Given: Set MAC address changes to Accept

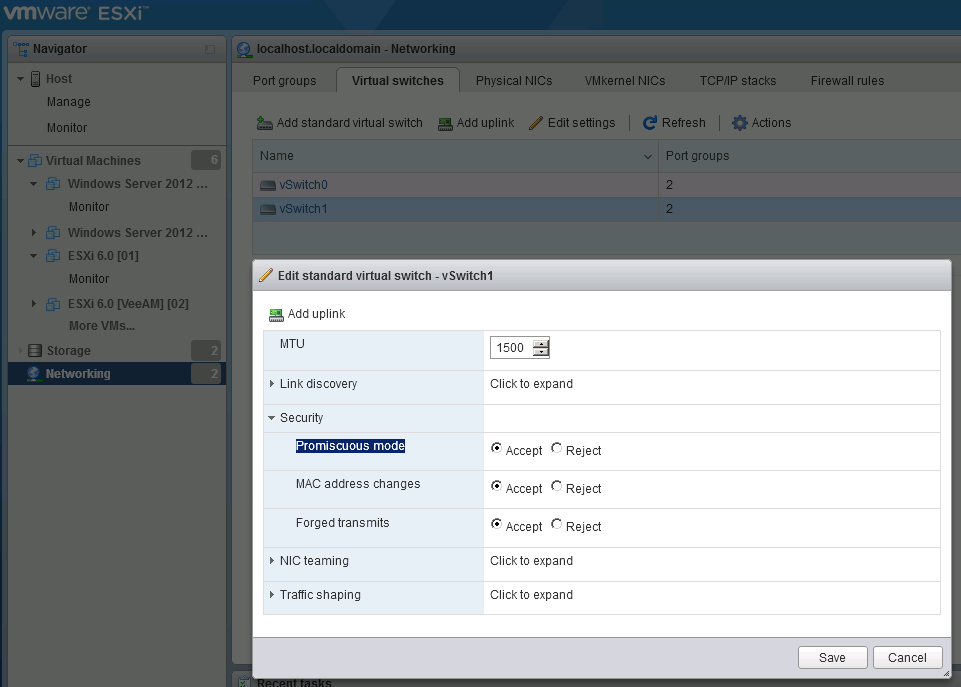Looking at the screenshot, I should (496, 486).
